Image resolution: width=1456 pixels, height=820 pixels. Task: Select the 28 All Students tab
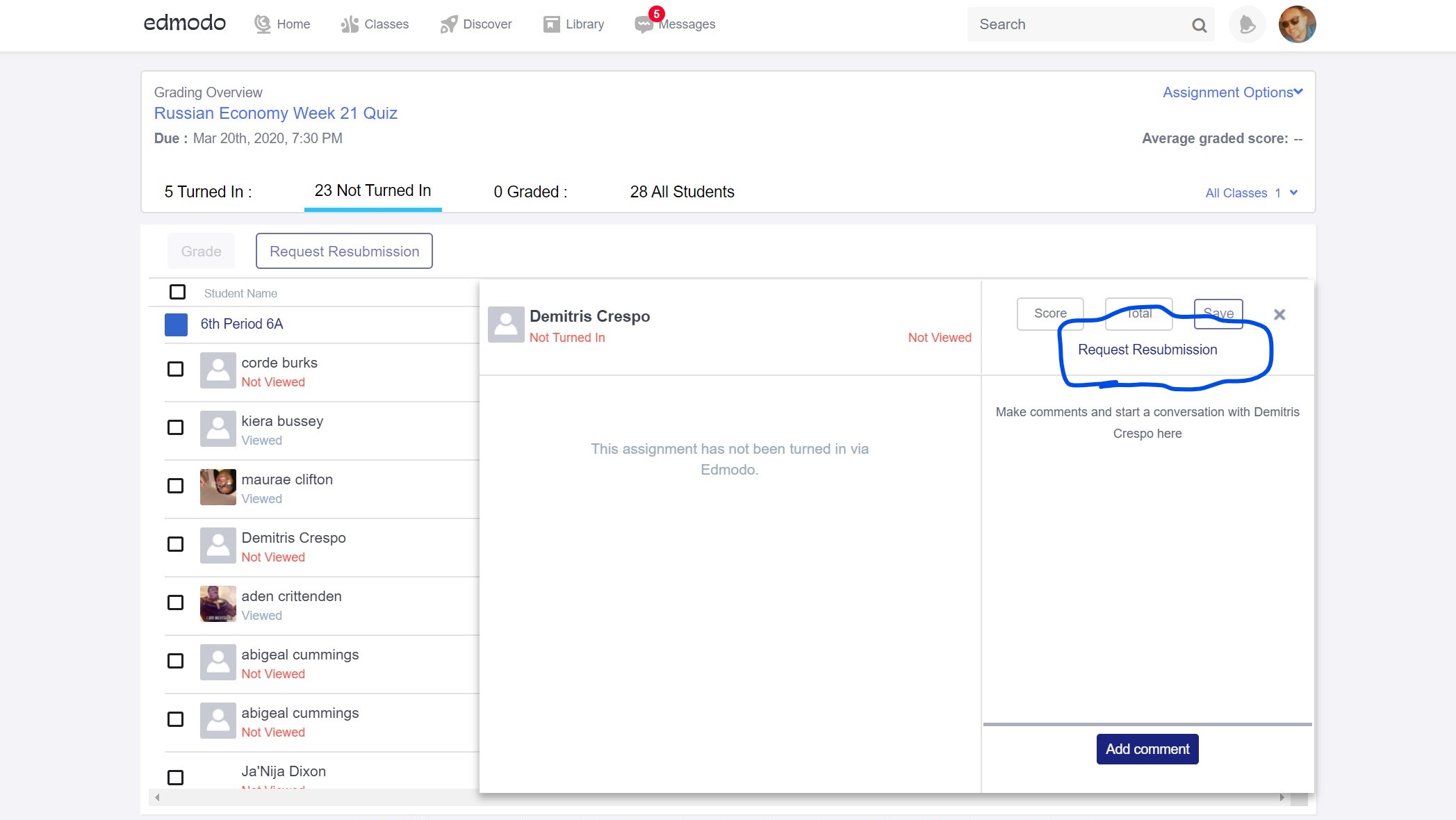click(682, 192)
